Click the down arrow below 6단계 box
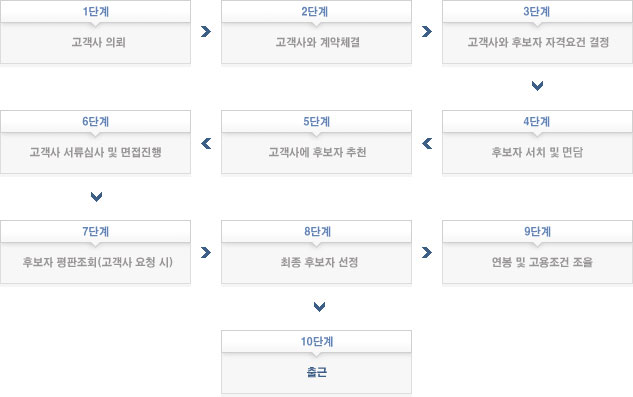The width and height of the screenshot is (633, 397). point(96,197)
